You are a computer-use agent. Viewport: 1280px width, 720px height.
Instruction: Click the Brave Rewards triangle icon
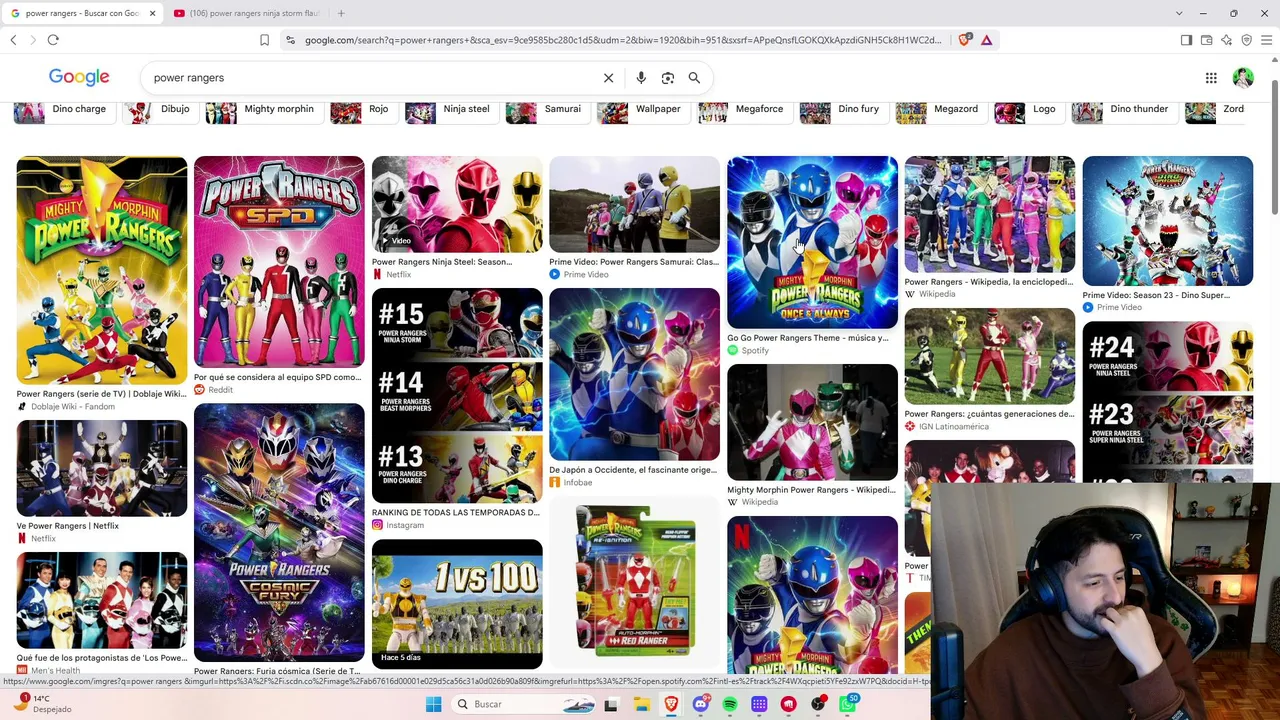point(986,40)
